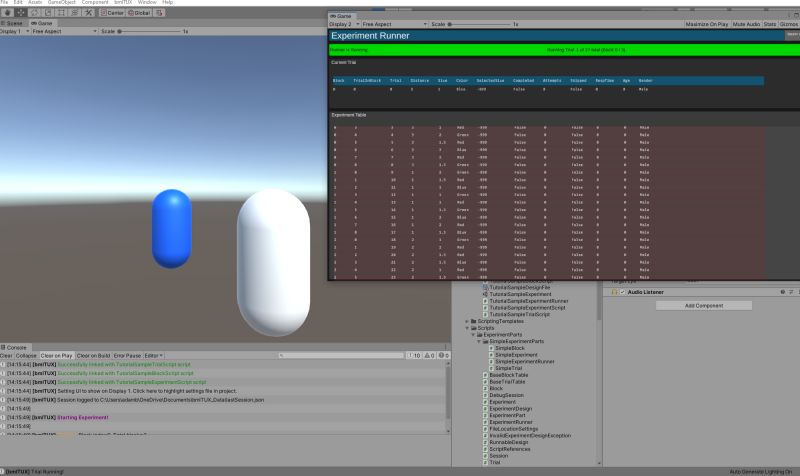Open left Game view Free Aspect dropdown

click(x=64, y=32)
